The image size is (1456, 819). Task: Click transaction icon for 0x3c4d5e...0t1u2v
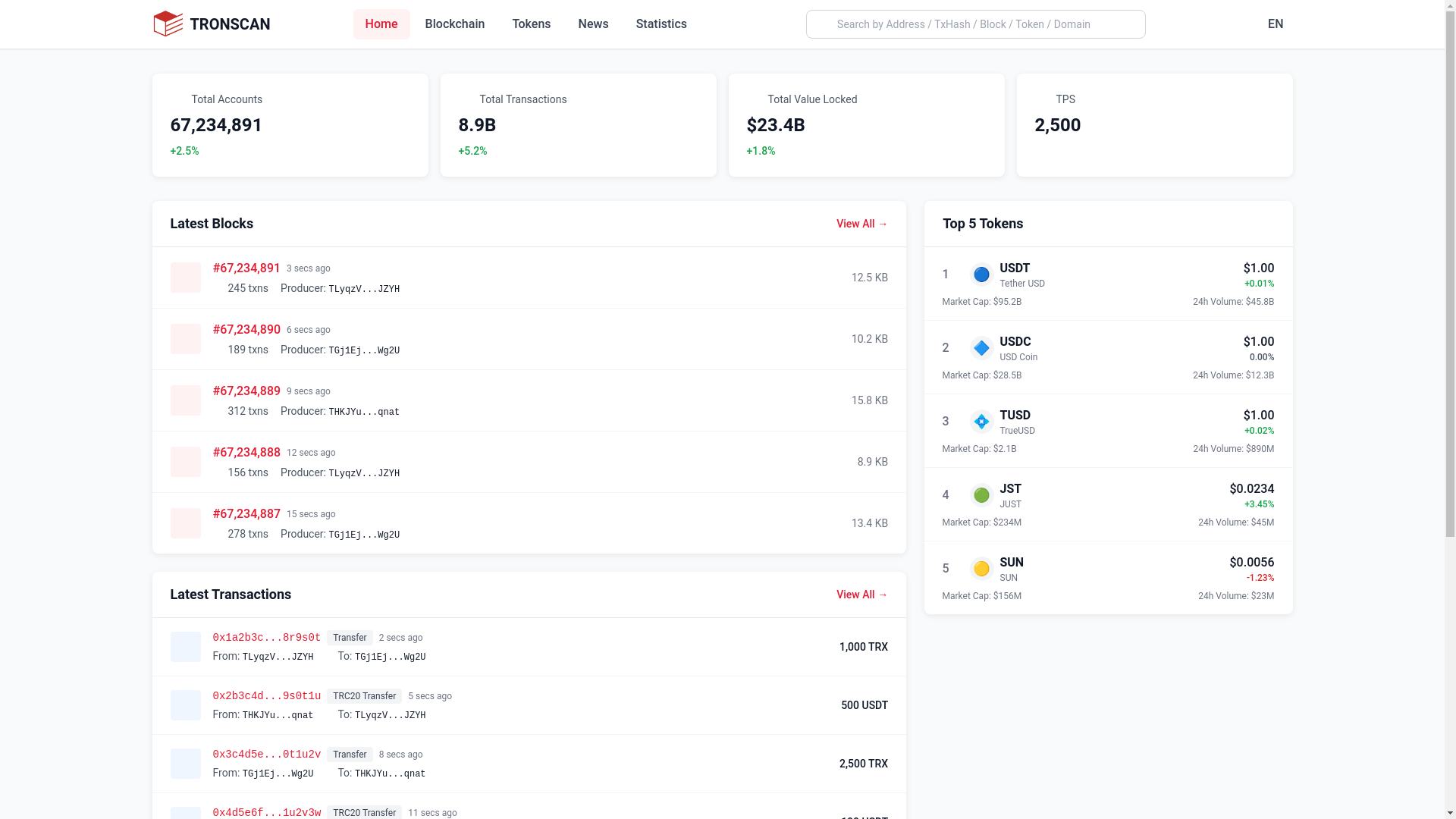point(185,764)
